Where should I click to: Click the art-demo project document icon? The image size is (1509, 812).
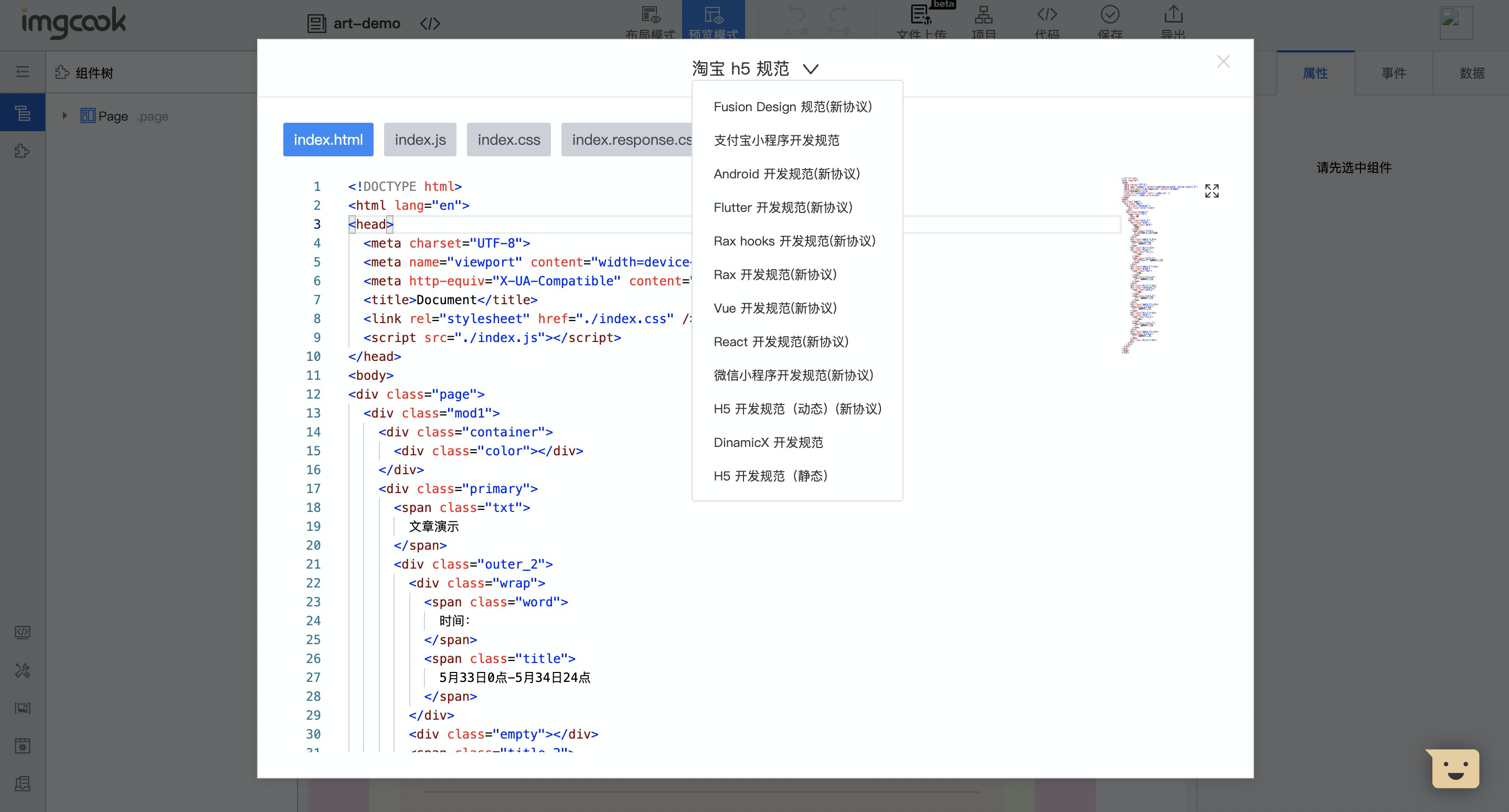316,24
